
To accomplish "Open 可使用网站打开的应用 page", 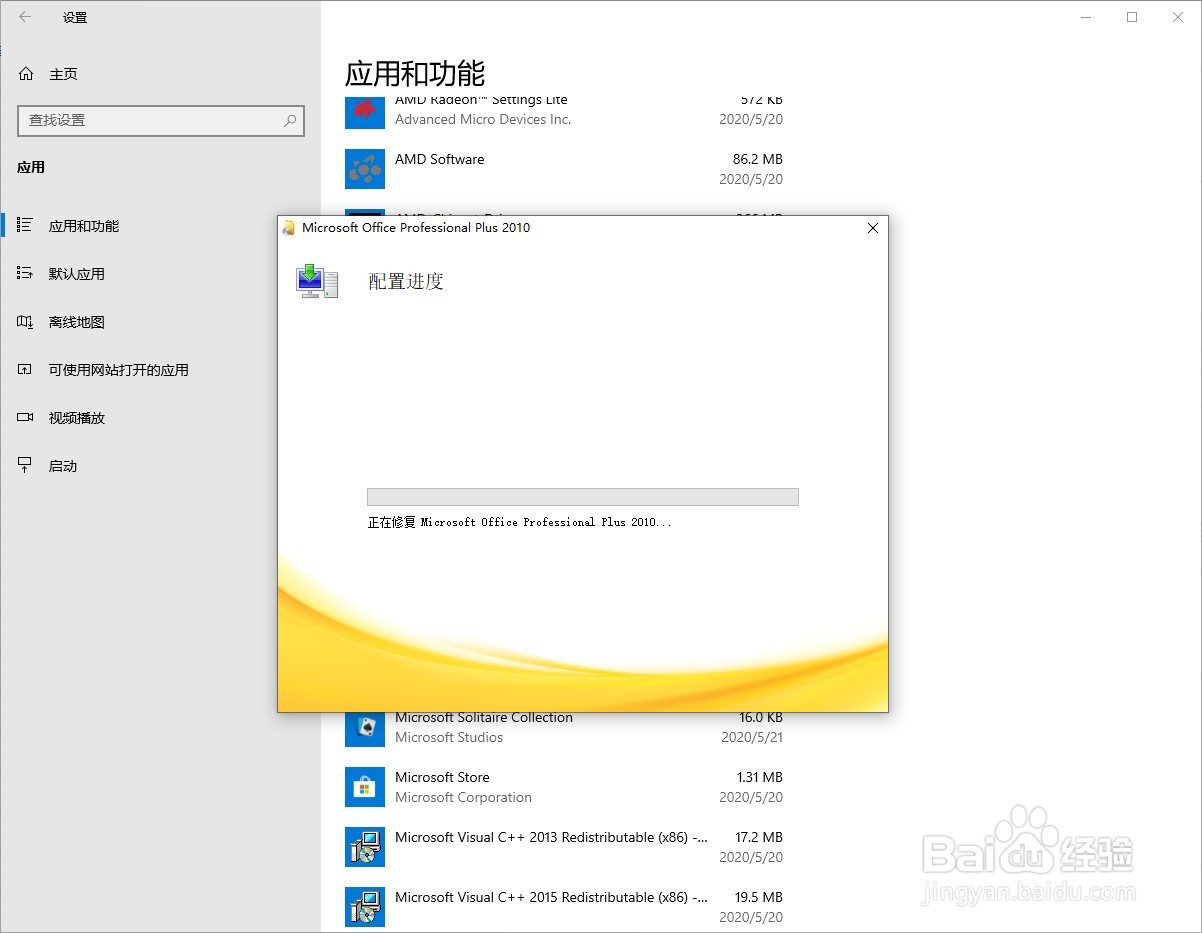I will (119, 370).
